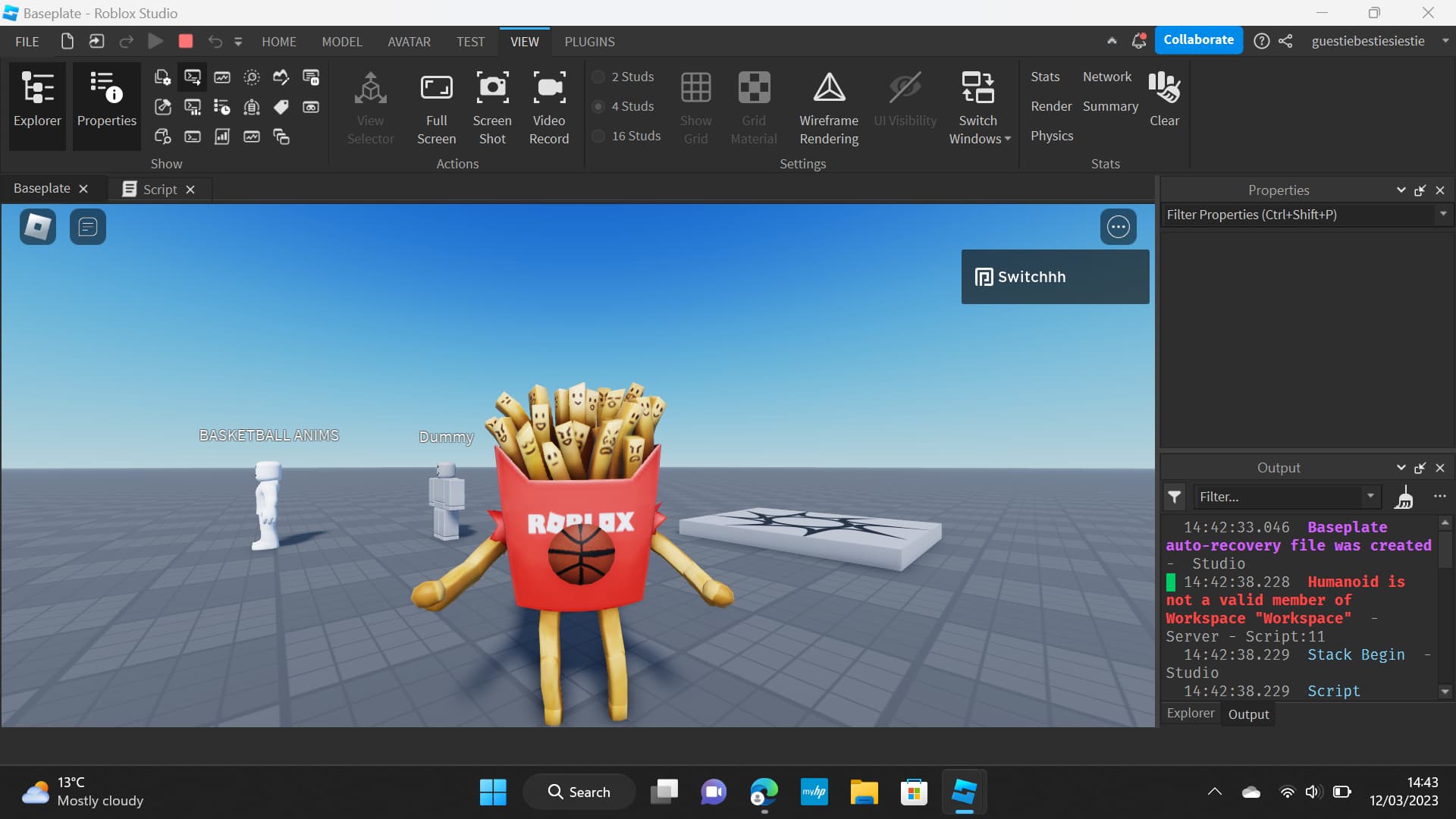This screenshot has height=819, width=1456.
Task: Select the 2 Studs grid spacing
Action: click(x=598, y=77)
